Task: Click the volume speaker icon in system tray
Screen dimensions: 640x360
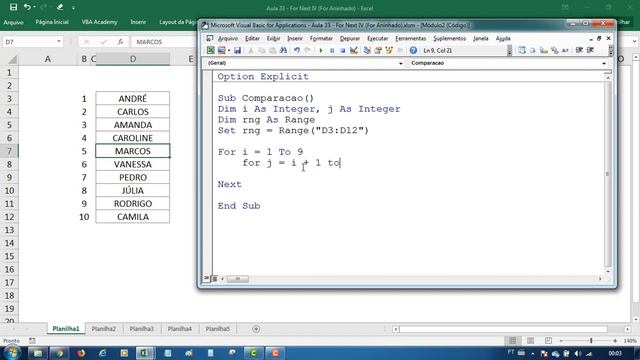Action: 578,353
